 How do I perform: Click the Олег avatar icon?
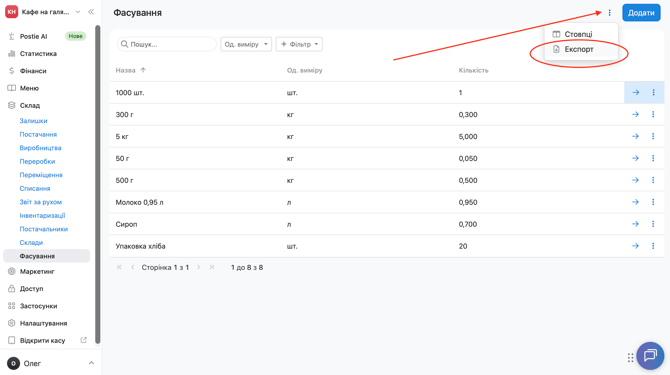click(x=13, y=363)
